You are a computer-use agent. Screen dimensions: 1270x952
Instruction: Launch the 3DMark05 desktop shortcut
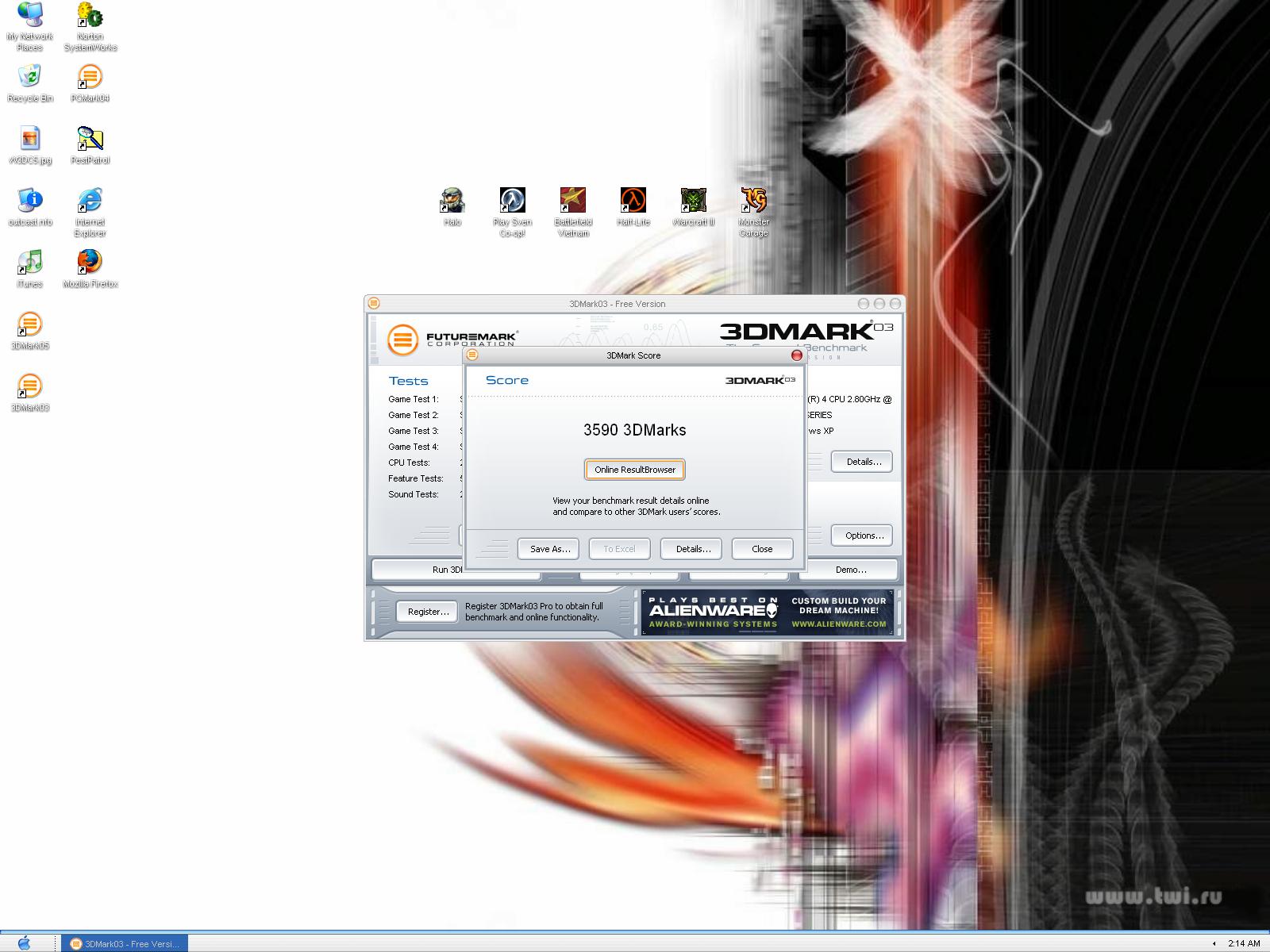[29, 324]
